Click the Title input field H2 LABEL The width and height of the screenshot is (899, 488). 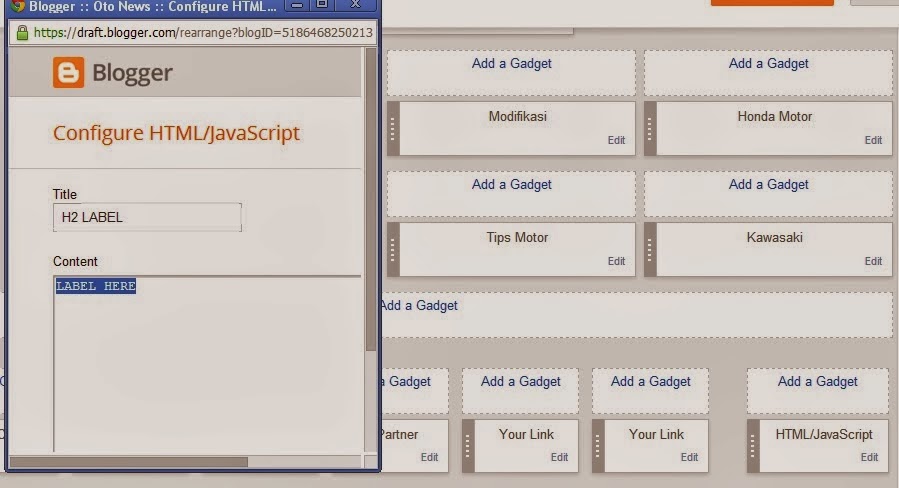147,217
